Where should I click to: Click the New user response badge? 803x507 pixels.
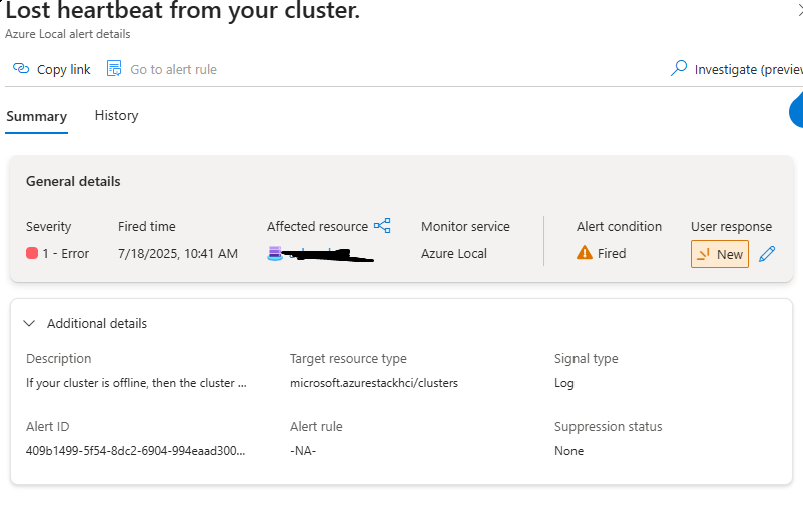pos(720,254)
